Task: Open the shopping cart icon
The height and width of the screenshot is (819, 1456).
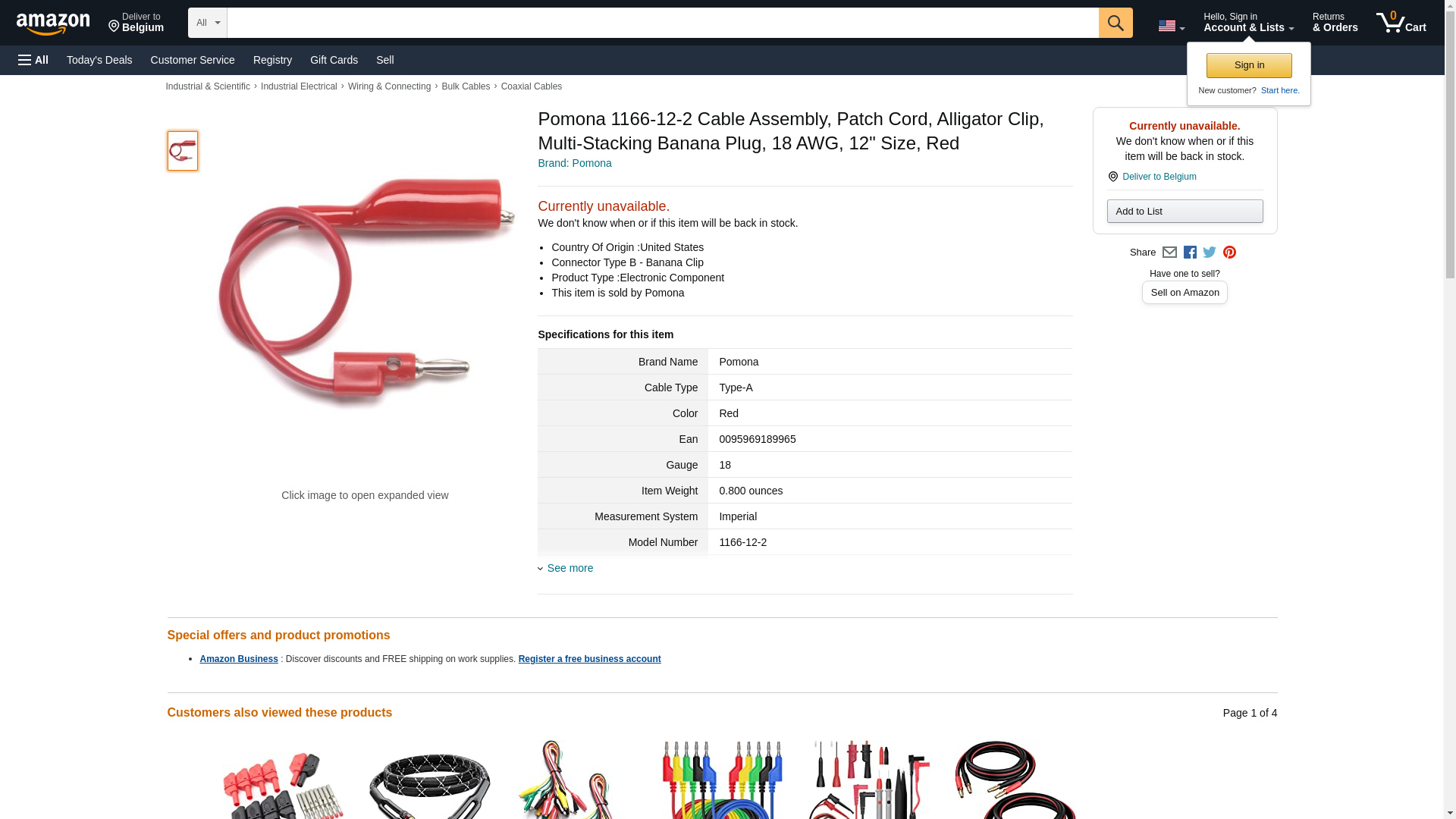Action: click(x=1401, y=23)
